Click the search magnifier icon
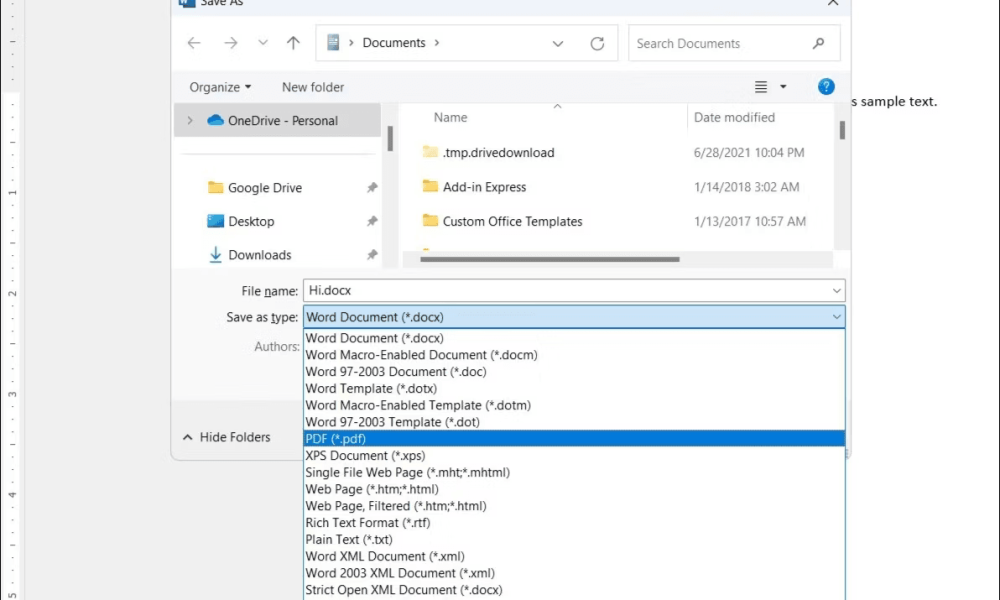 tap(819, 43)
